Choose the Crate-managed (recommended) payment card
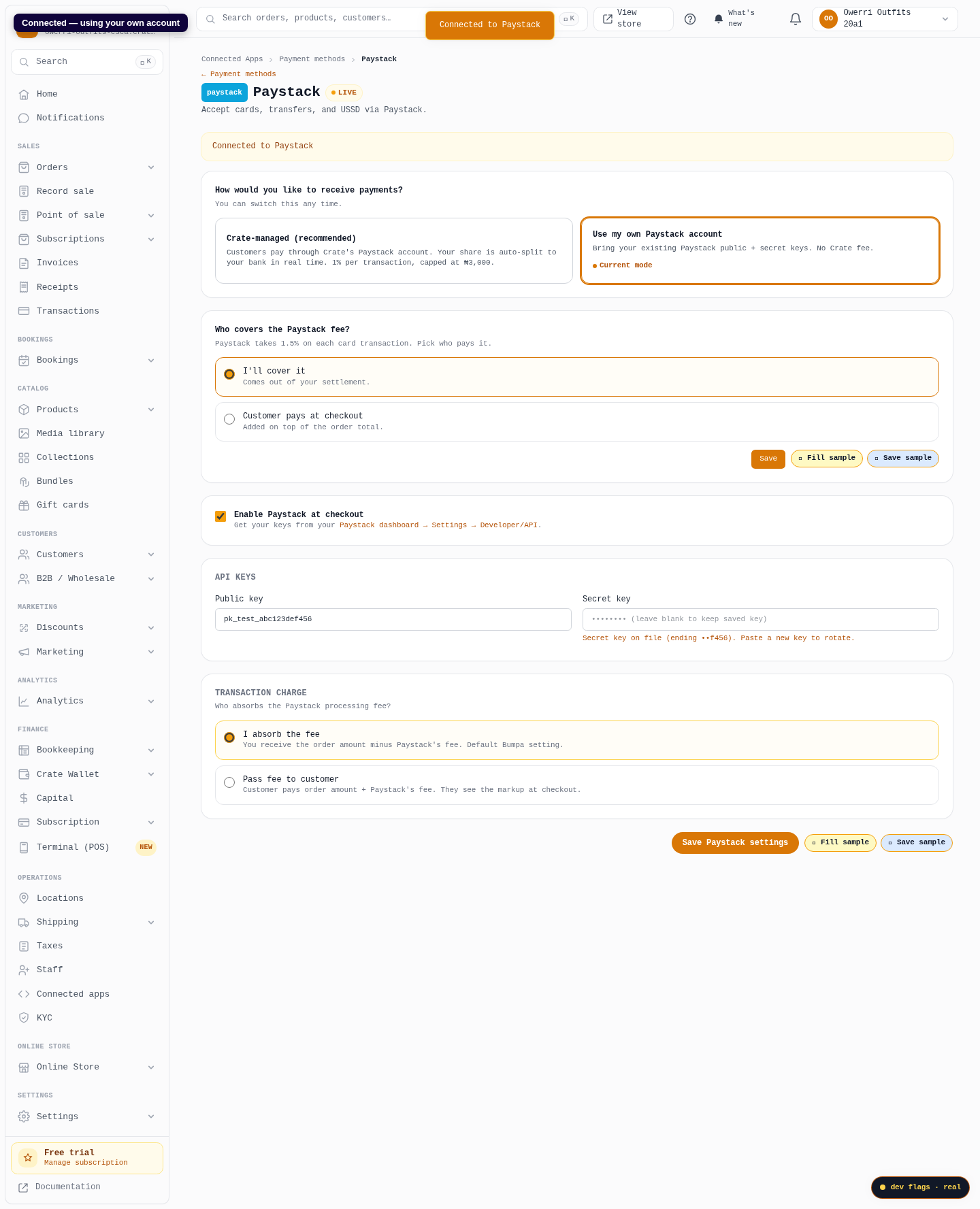This screenshot has width=980, height=1209. click(394, 250)
